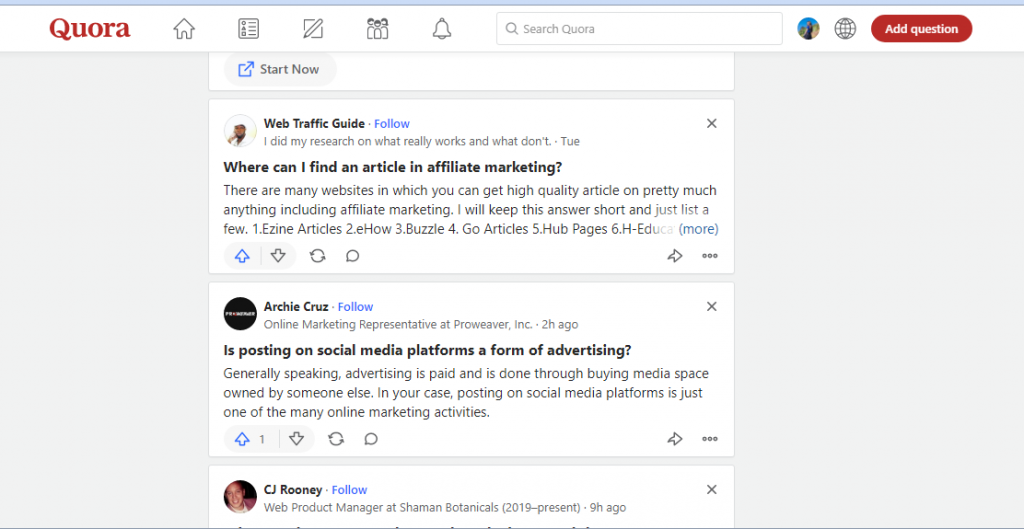The height and width of the screenshot is (529, 1024).
Task: Upvote the Web Traffic Guide answer
Action: (x=242, y=256)
